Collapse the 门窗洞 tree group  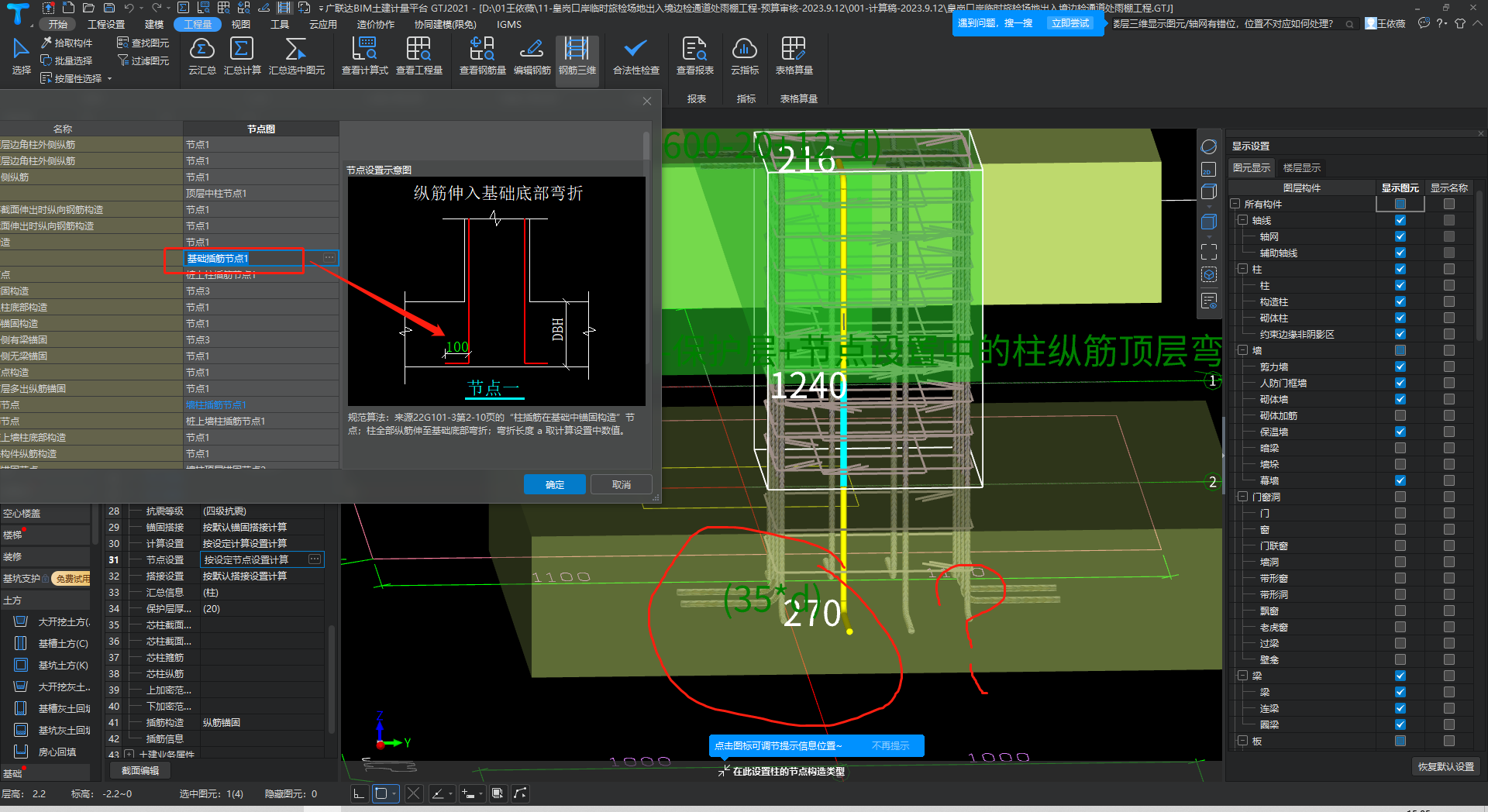pyautogui.click(x=1243, y=497)
